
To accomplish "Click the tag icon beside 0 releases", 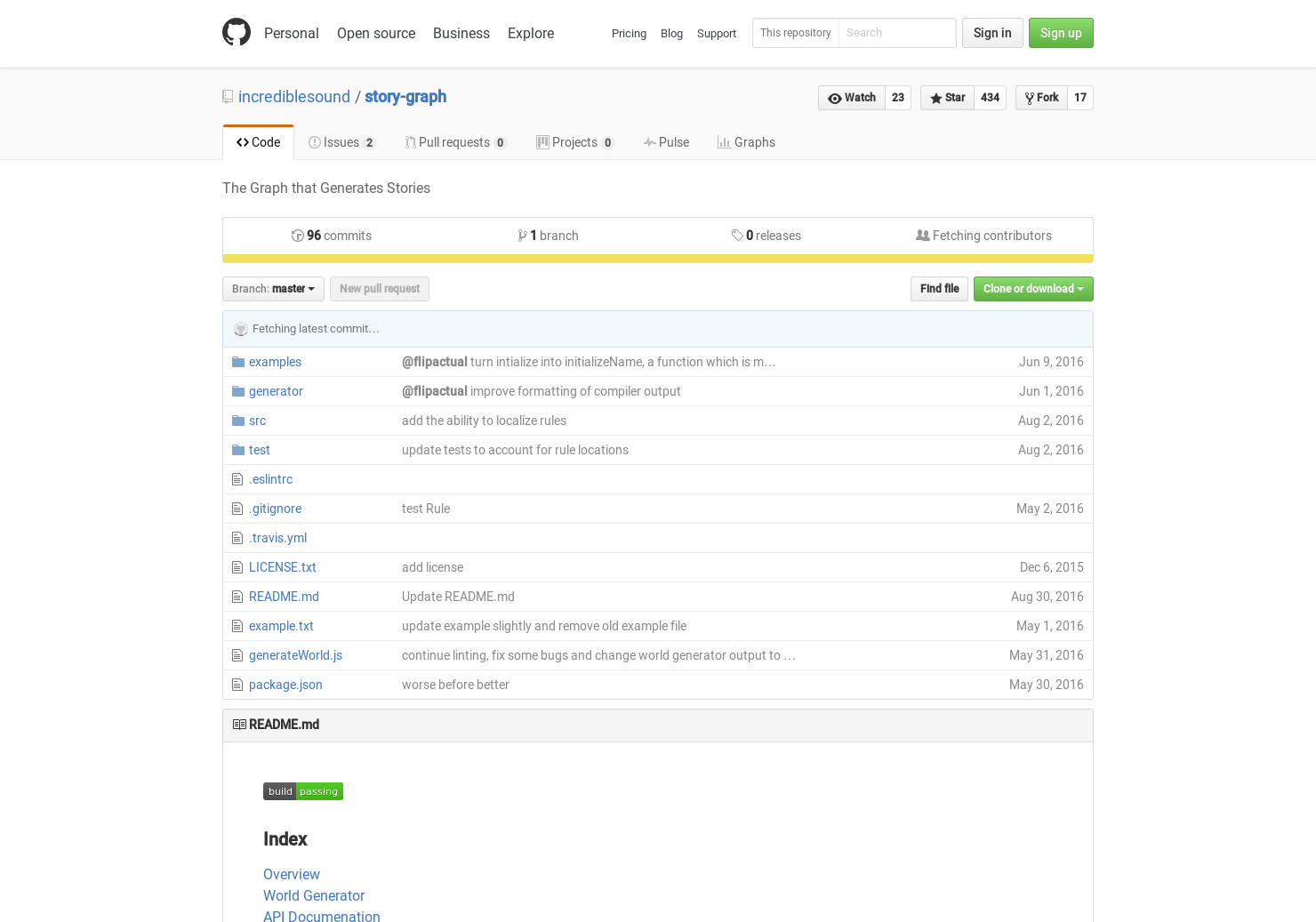I will [x=737, y=236].
